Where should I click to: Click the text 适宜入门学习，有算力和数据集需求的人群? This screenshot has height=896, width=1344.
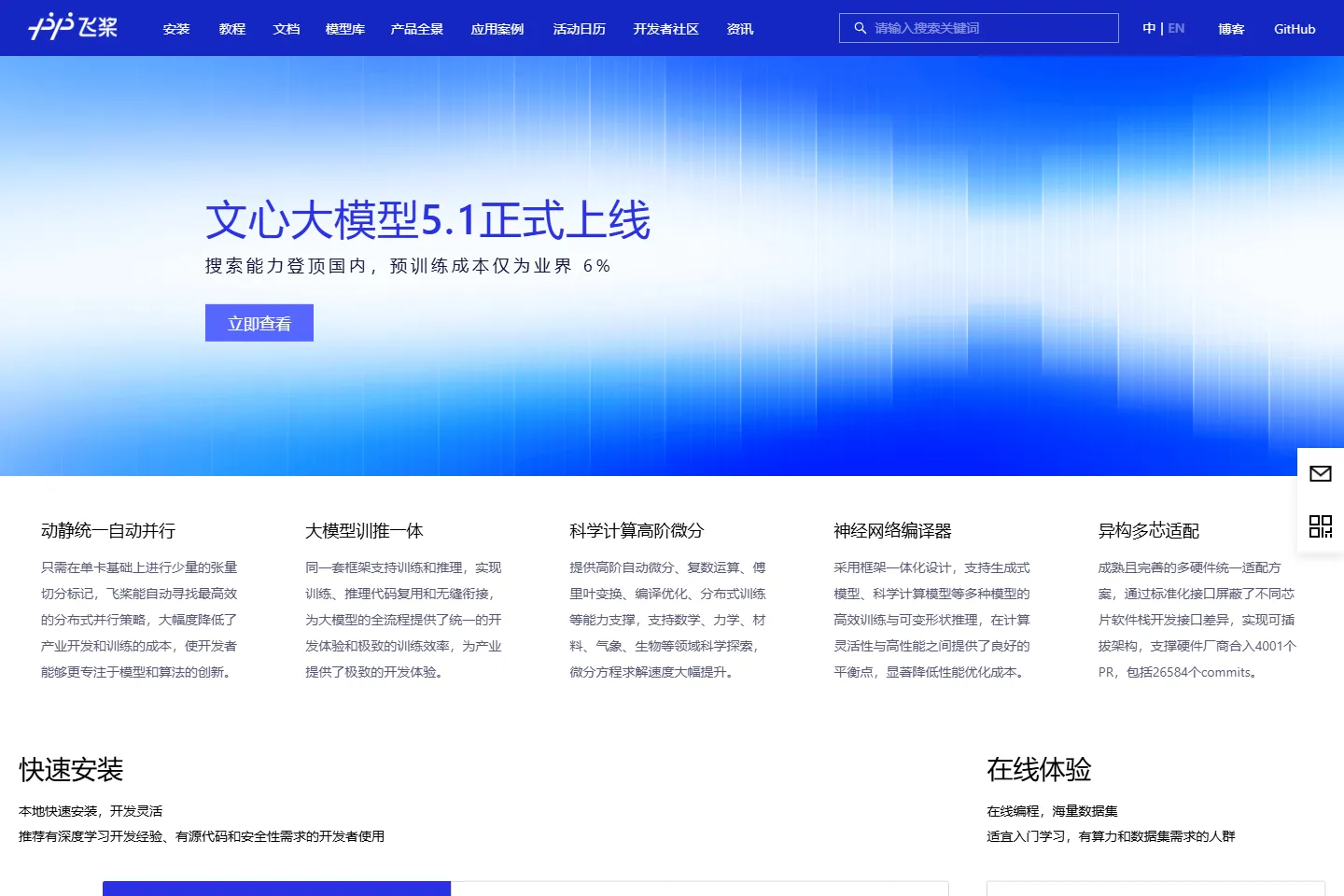1111,836
